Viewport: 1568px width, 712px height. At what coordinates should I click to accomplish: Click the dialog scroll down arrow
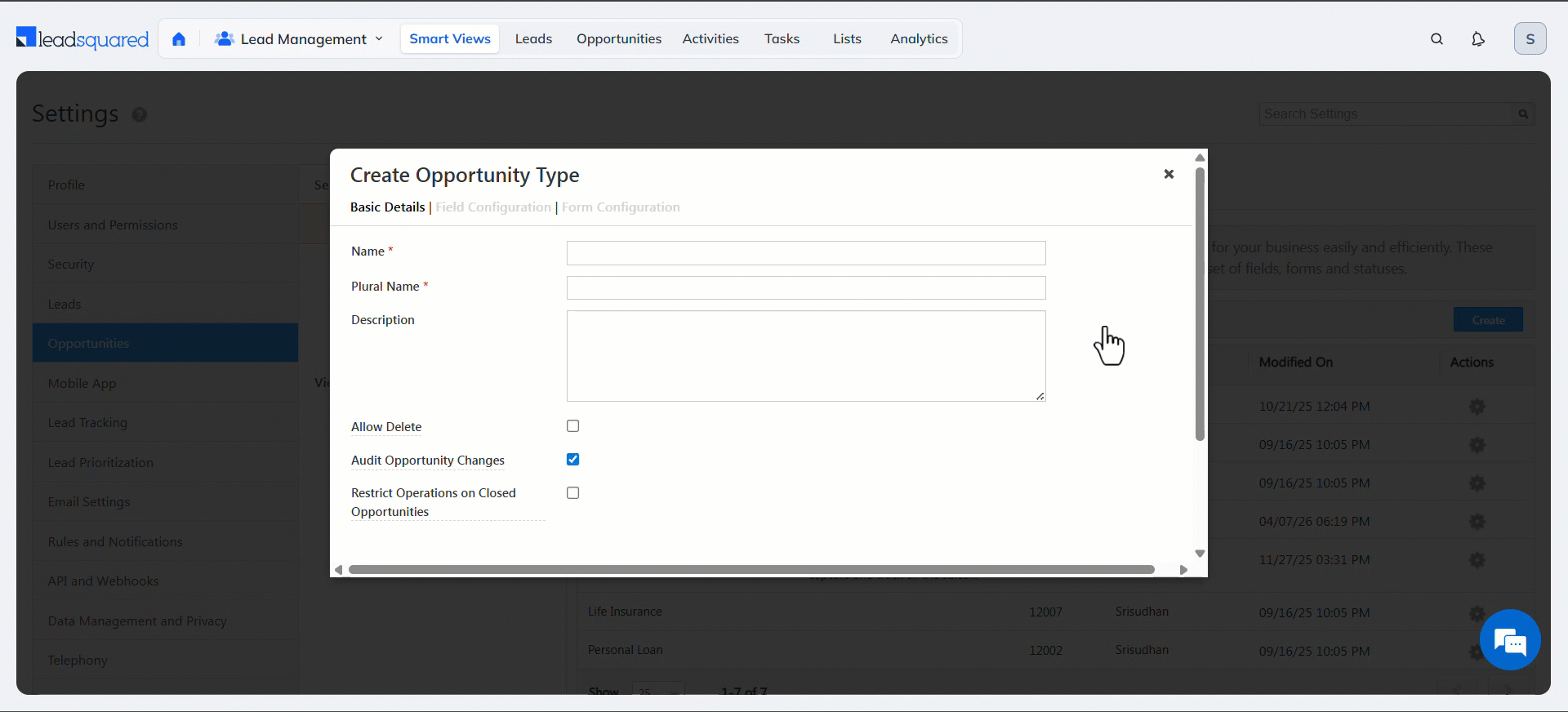[1200, 554]
